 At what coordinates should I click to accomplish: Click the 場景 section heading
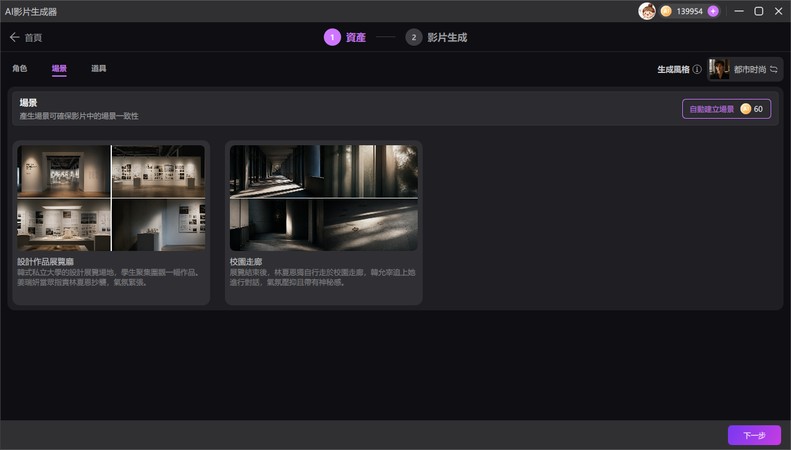coord(28,102)
